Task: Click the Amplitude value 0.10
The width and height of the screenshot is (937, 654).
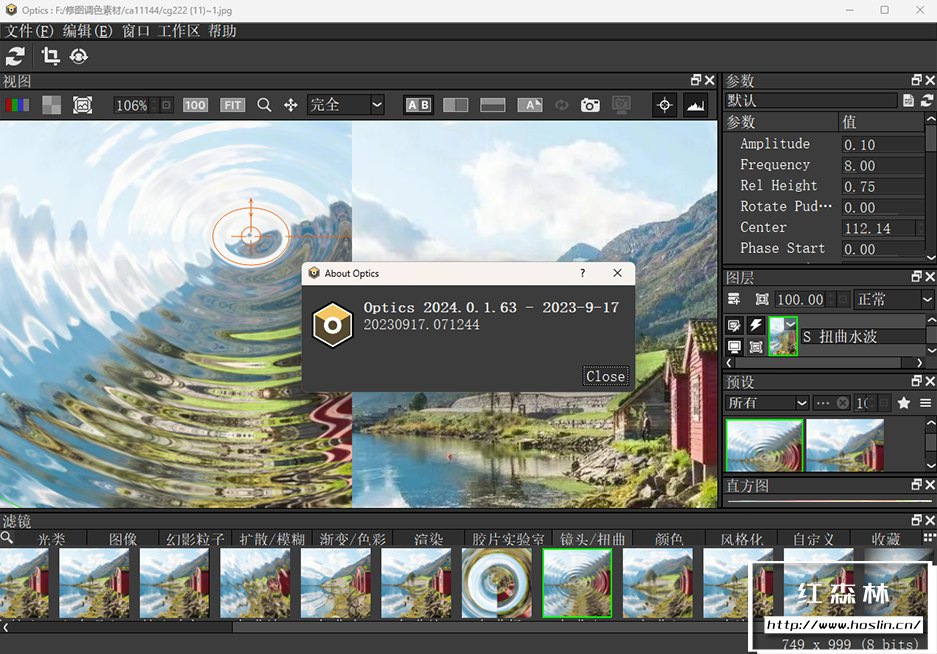Action: coord(883,145)
